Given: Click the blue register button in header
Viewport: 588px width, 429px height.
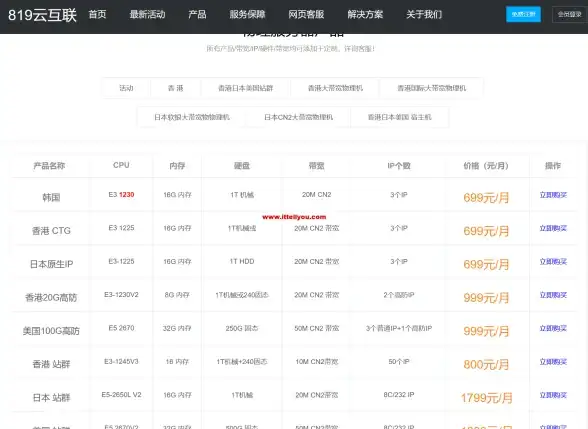Looking at the screenshot, I should pos(524,14).
